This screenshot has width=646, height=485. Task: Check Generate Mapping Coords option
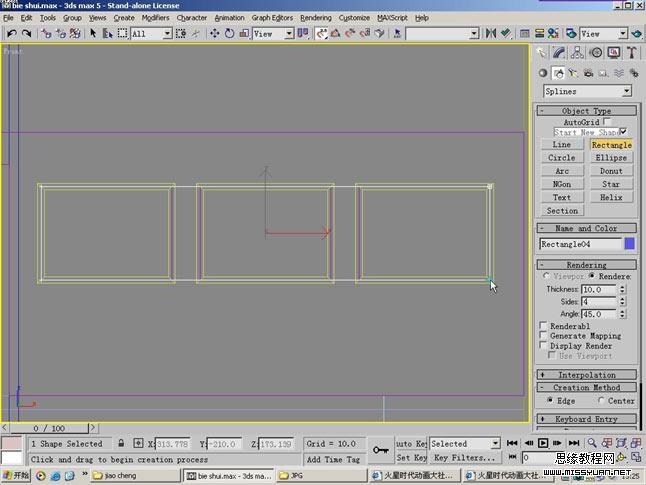pos(543,335)
